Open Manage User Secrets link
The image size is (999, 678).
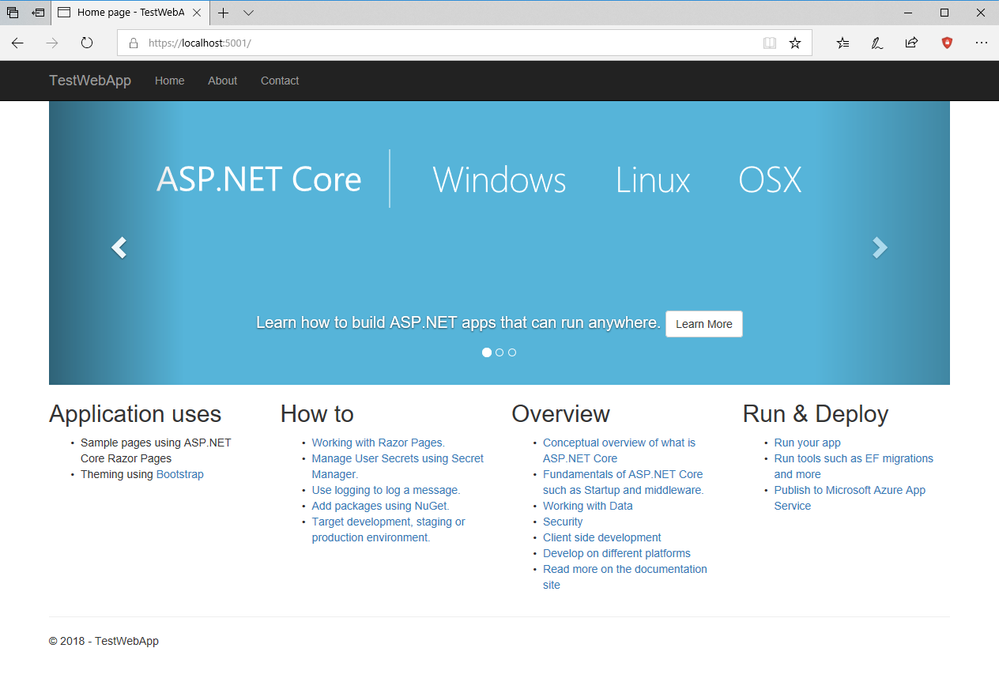pyautogui.click(x=398, y=466)
